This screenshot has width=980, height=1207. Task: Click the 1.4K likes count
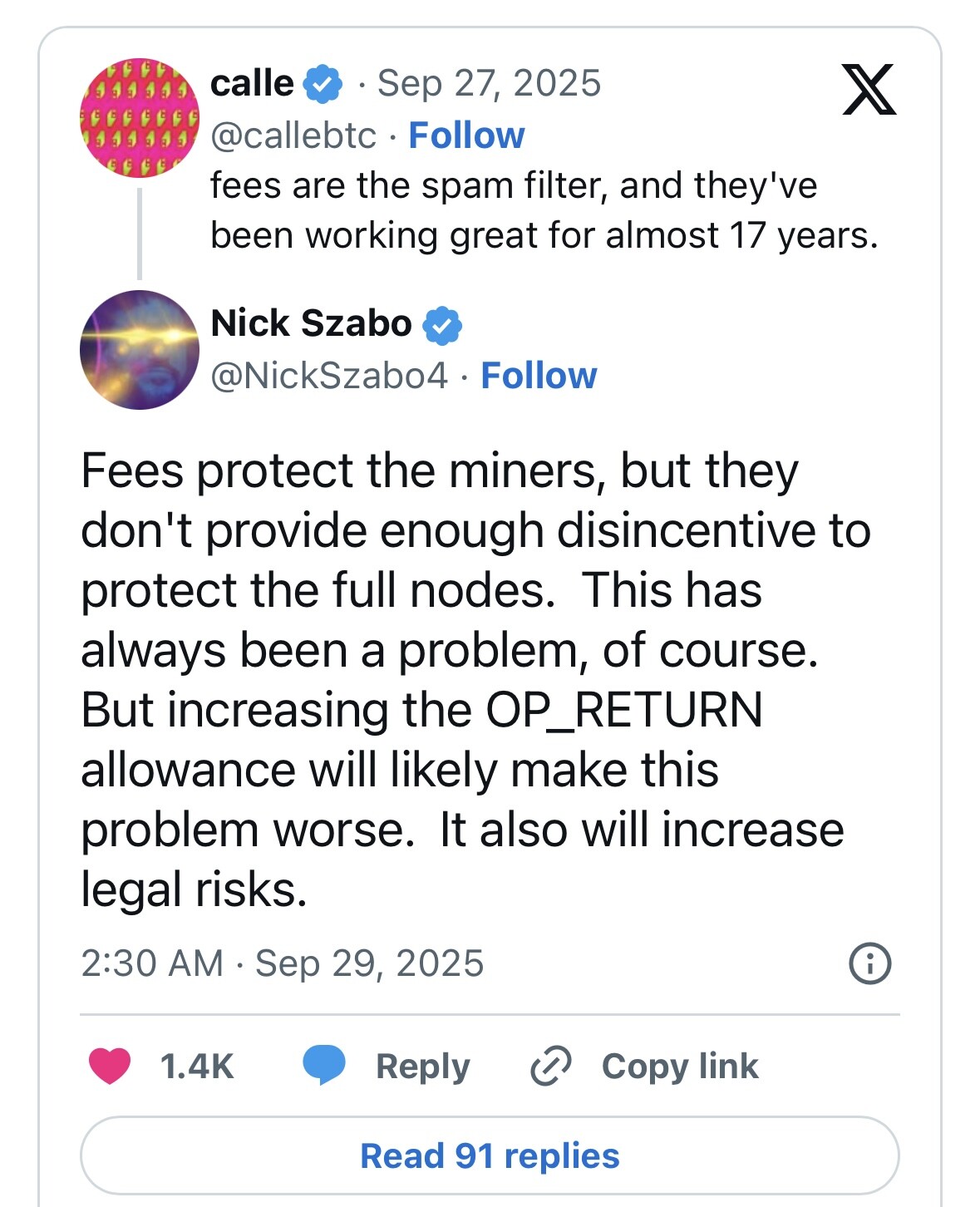197,1067
